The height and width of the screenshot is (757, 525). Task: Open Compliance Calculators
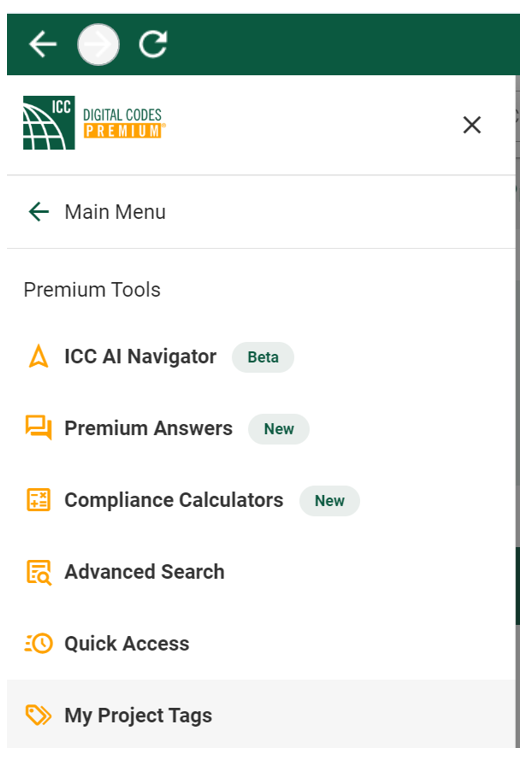(x=174, y=500)
